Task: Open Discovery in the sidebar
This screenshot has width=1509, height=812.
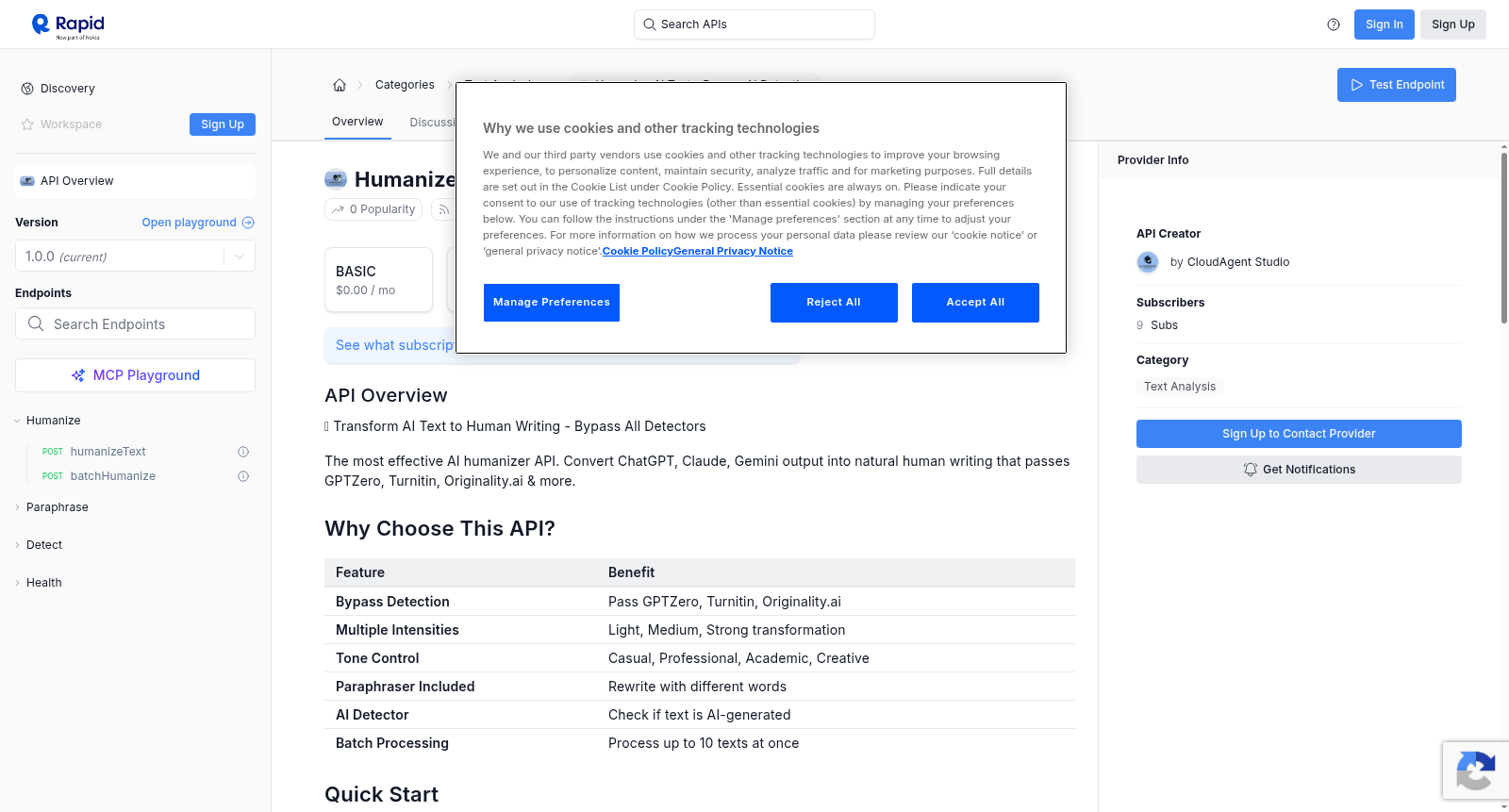Action: pos(68,89)
